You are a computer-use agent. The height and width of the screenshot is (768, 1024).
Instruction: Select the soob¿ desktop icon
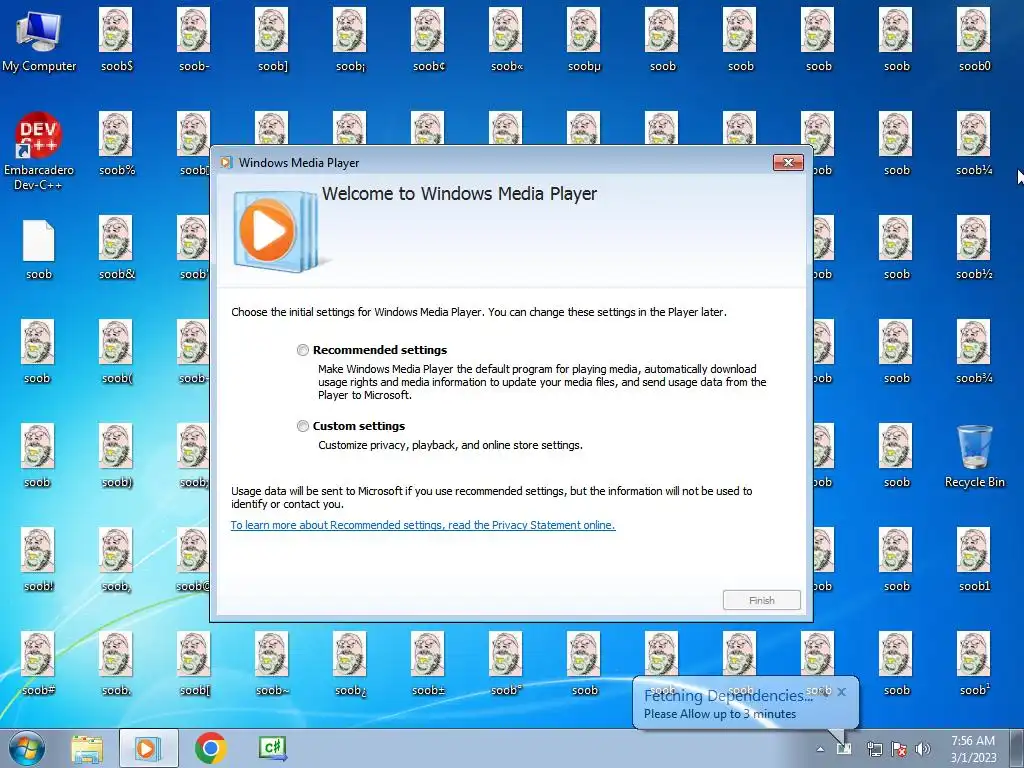351,664
